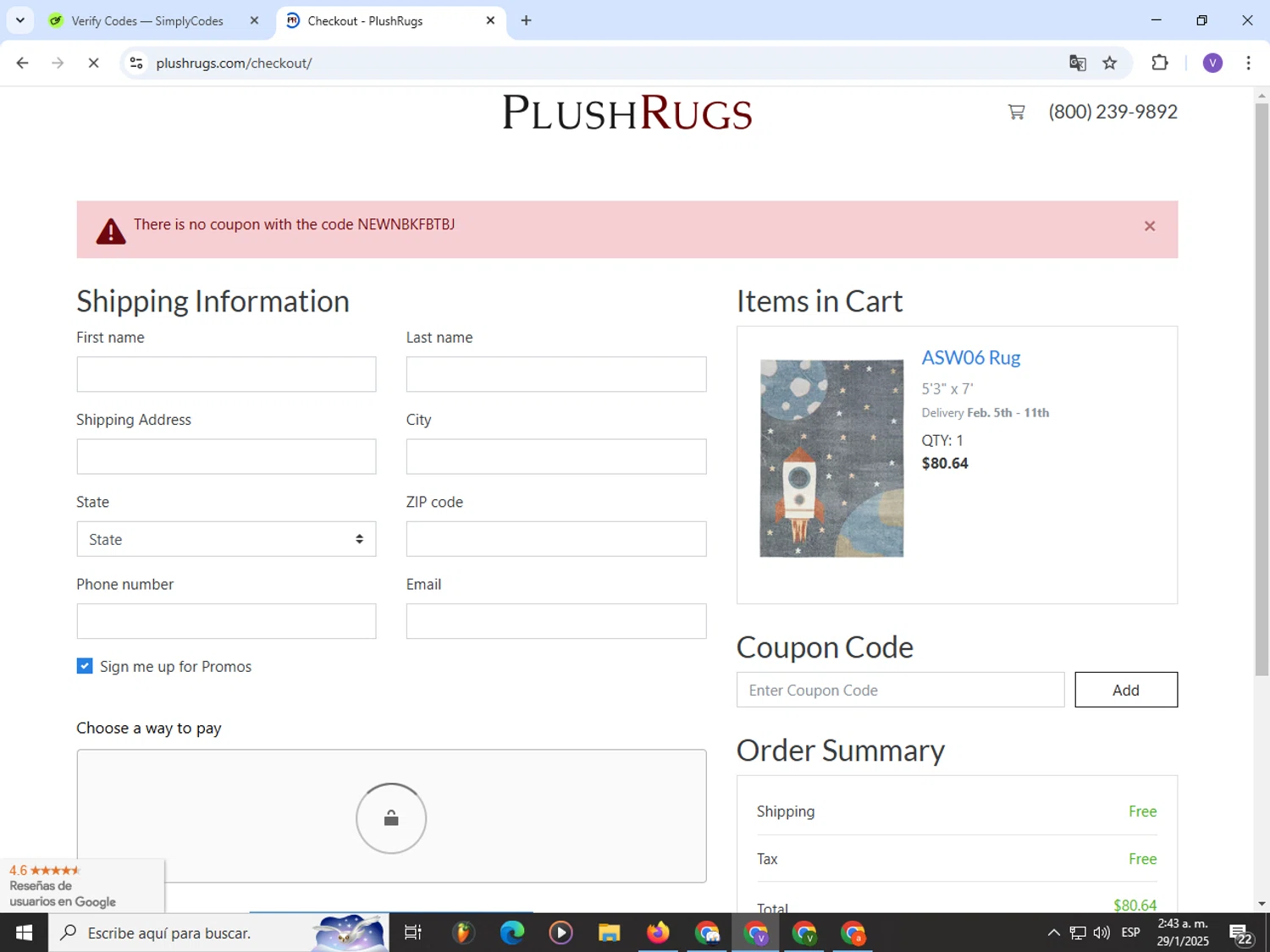Expand the tab search dropdown
Viewport: 1270px width, 952px height.
pos(20,21)
